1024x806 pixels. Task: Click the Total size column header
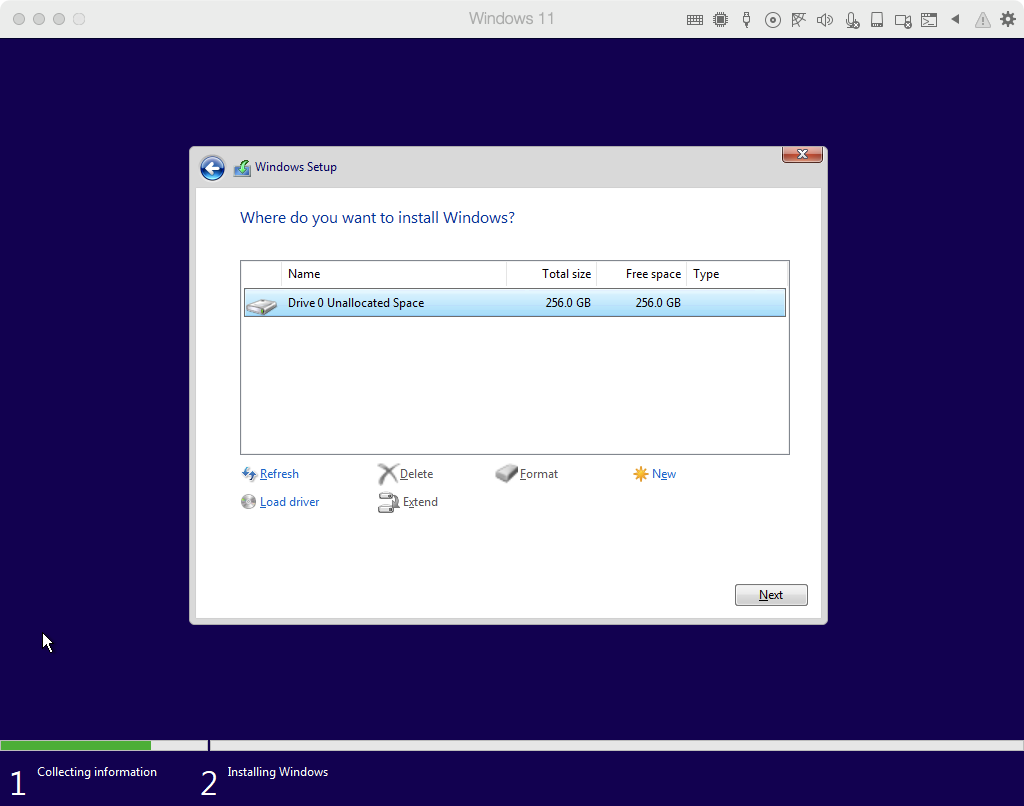552,274
